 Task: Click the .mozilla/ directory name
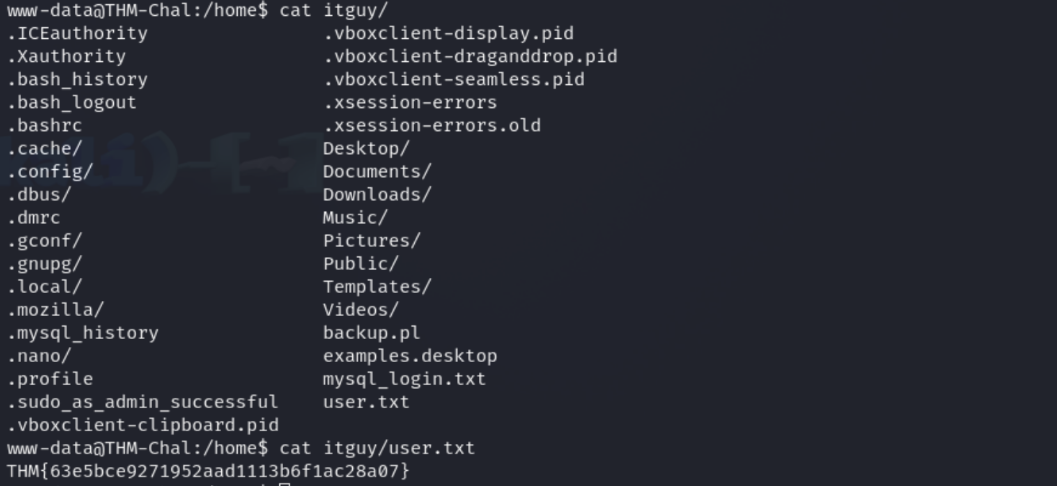[x=55, y=310]
